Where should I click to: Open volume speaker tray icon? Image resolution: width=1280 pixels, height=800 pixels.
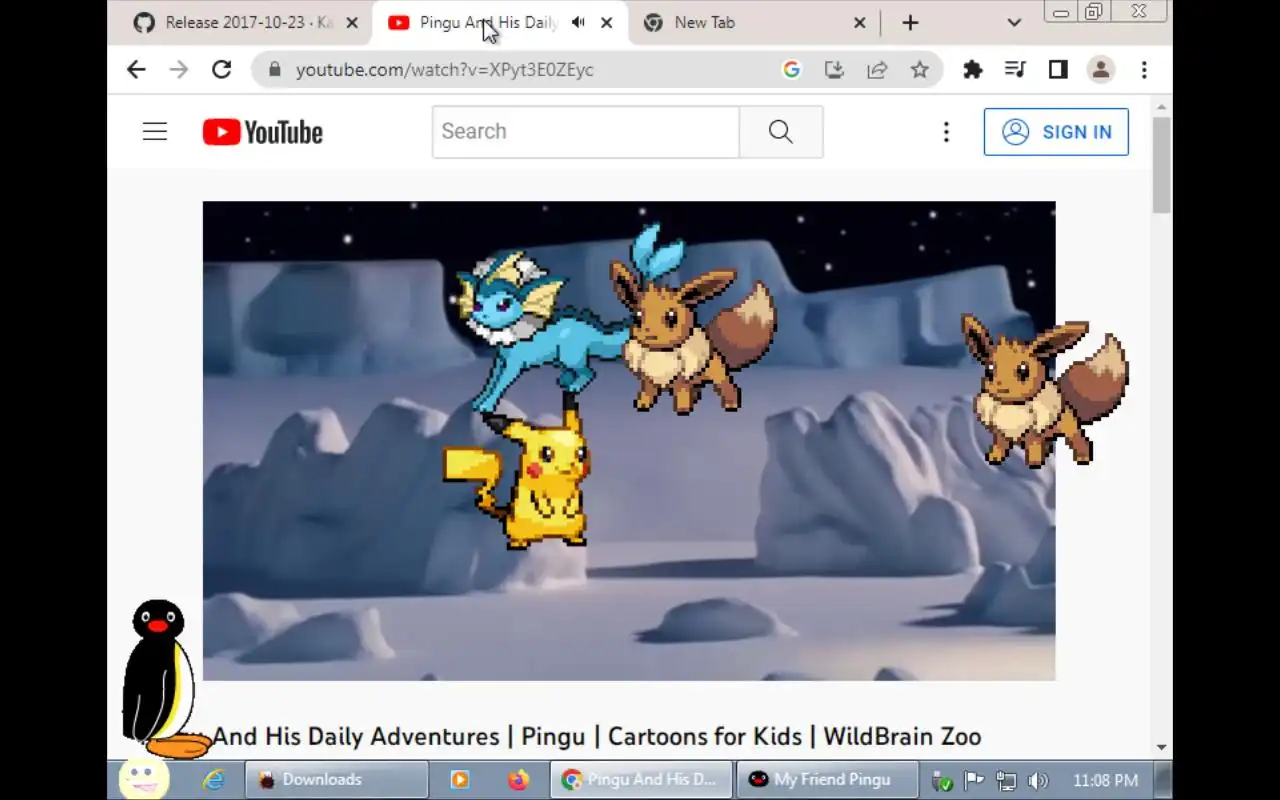(1038, 781)
